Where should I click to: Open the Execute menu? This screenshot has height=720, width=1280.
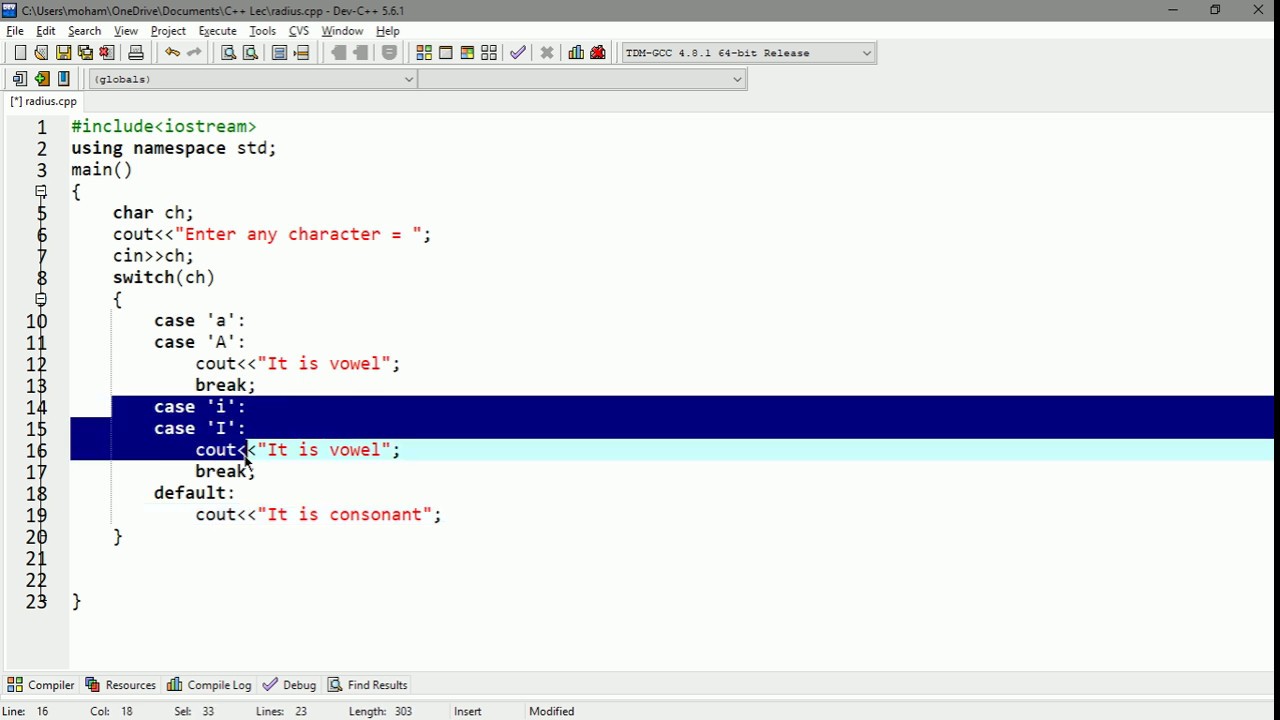tap(217, 31)
